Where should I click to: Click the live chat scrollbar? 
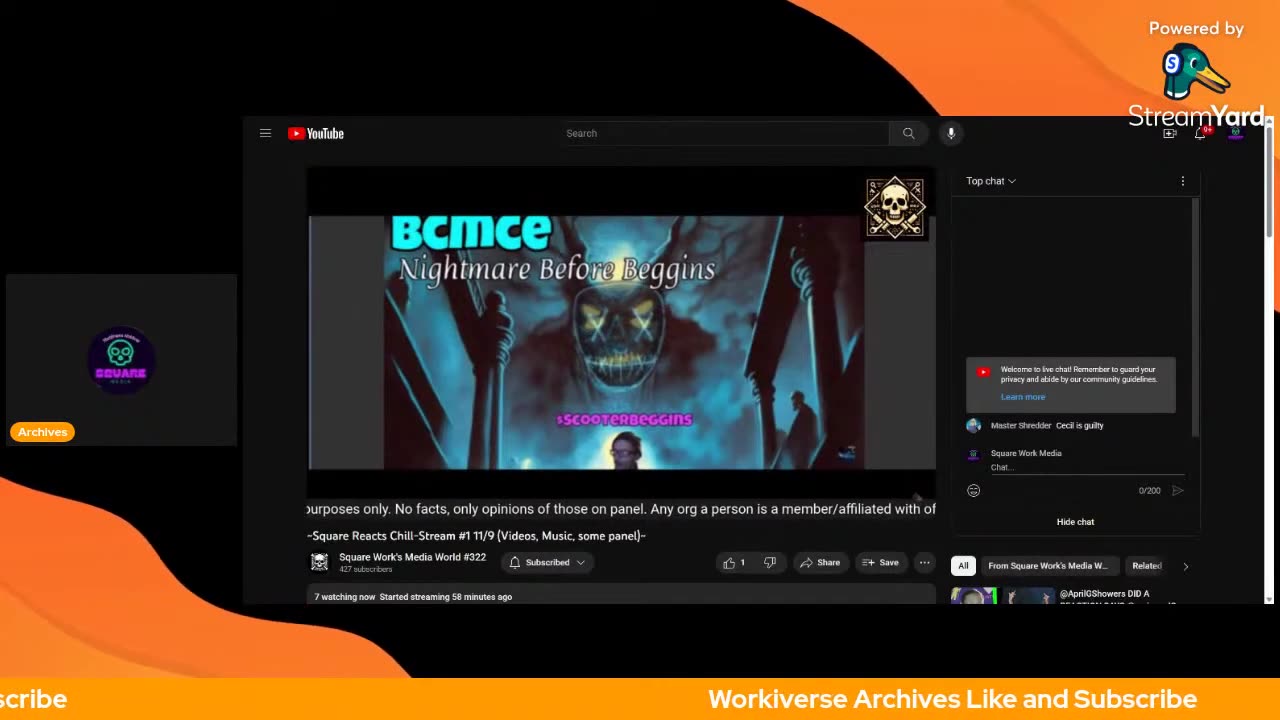pos(1194,317)
